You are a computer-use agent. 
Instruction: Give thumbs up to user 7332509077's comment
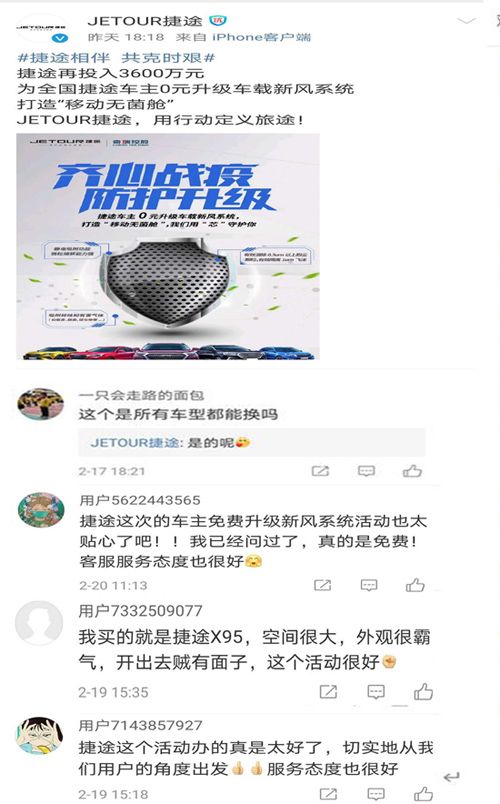pyautogui.click(x=423, y=692)
